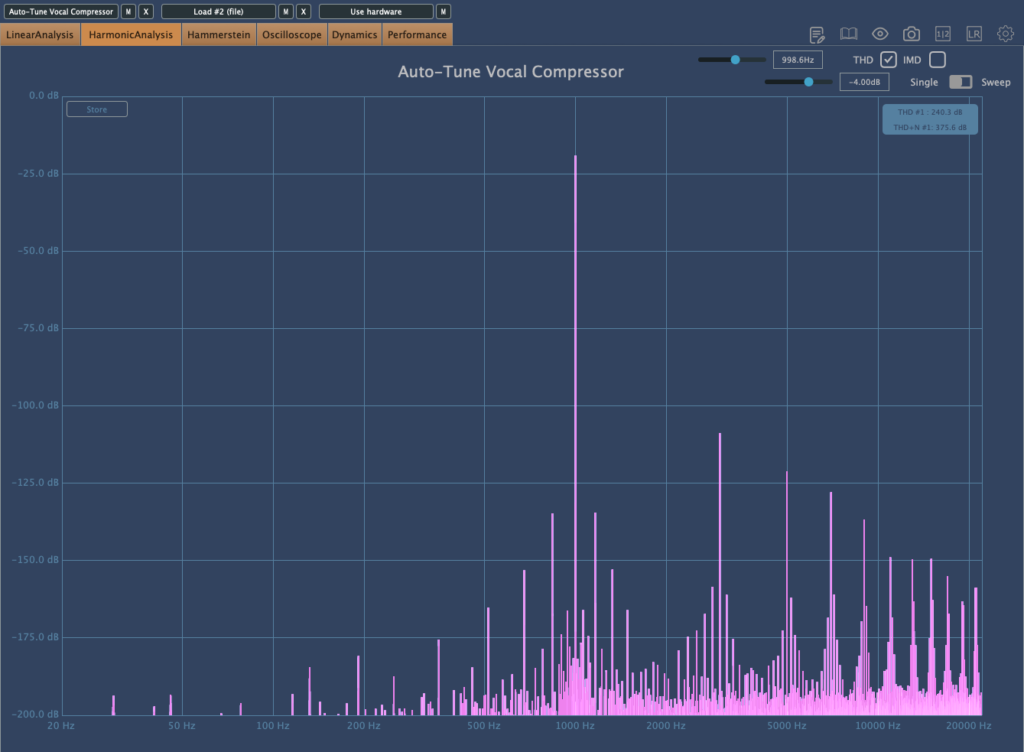Open the manual book icon
Screen dimensions: 1024x752
pos(848,34)
